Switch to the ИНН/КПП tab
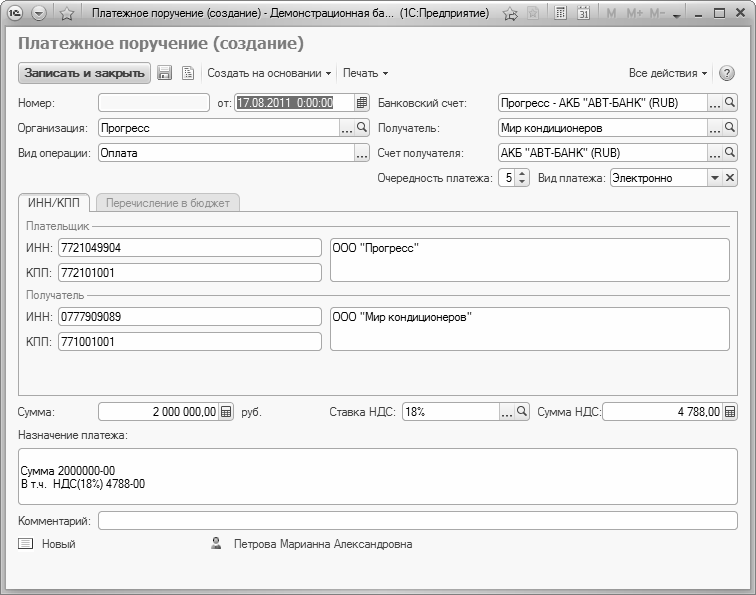756x595 pixels. point(54,203)
